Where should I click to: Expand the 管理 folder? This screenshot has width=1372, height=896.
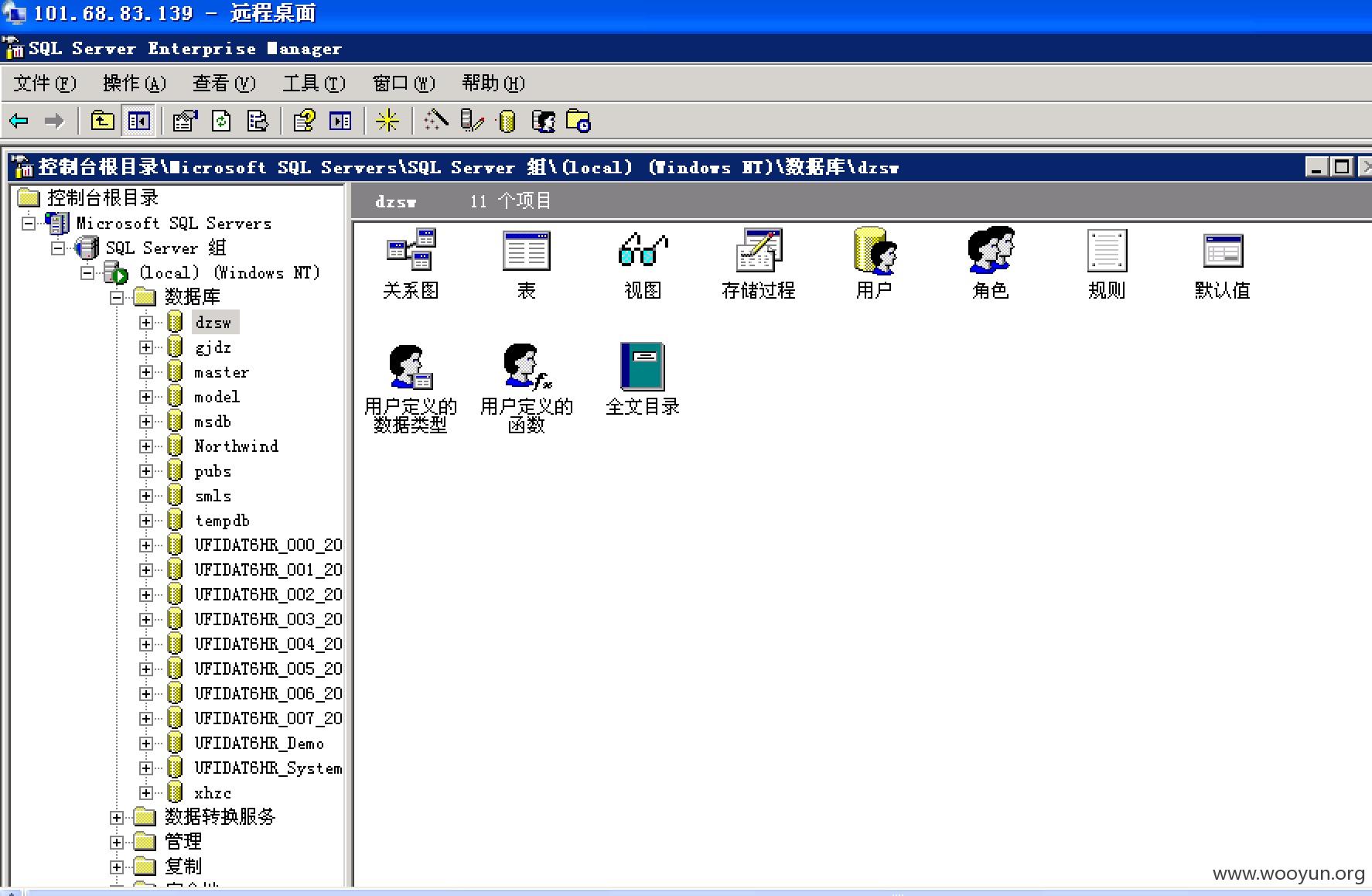[x=117, y=842]
